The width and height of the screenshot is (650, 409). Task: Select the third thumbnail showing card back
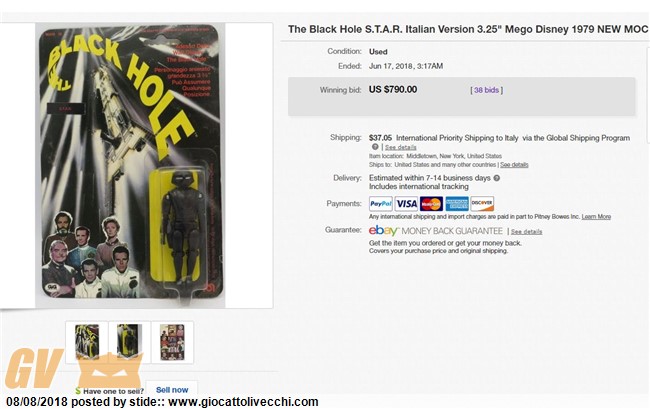coord(172,342)
